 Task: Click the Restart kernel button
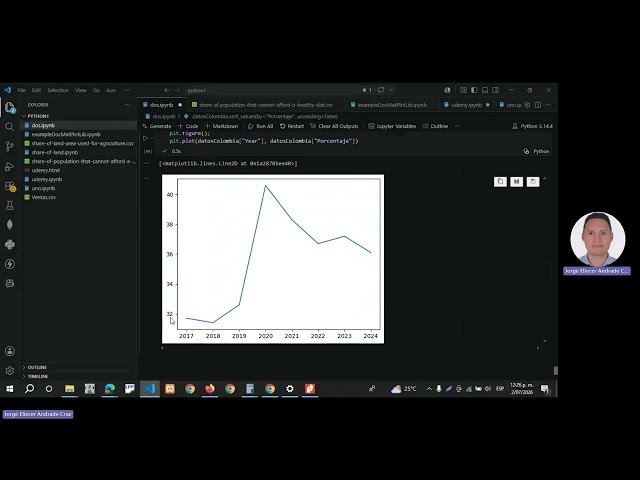pos(292,126)
